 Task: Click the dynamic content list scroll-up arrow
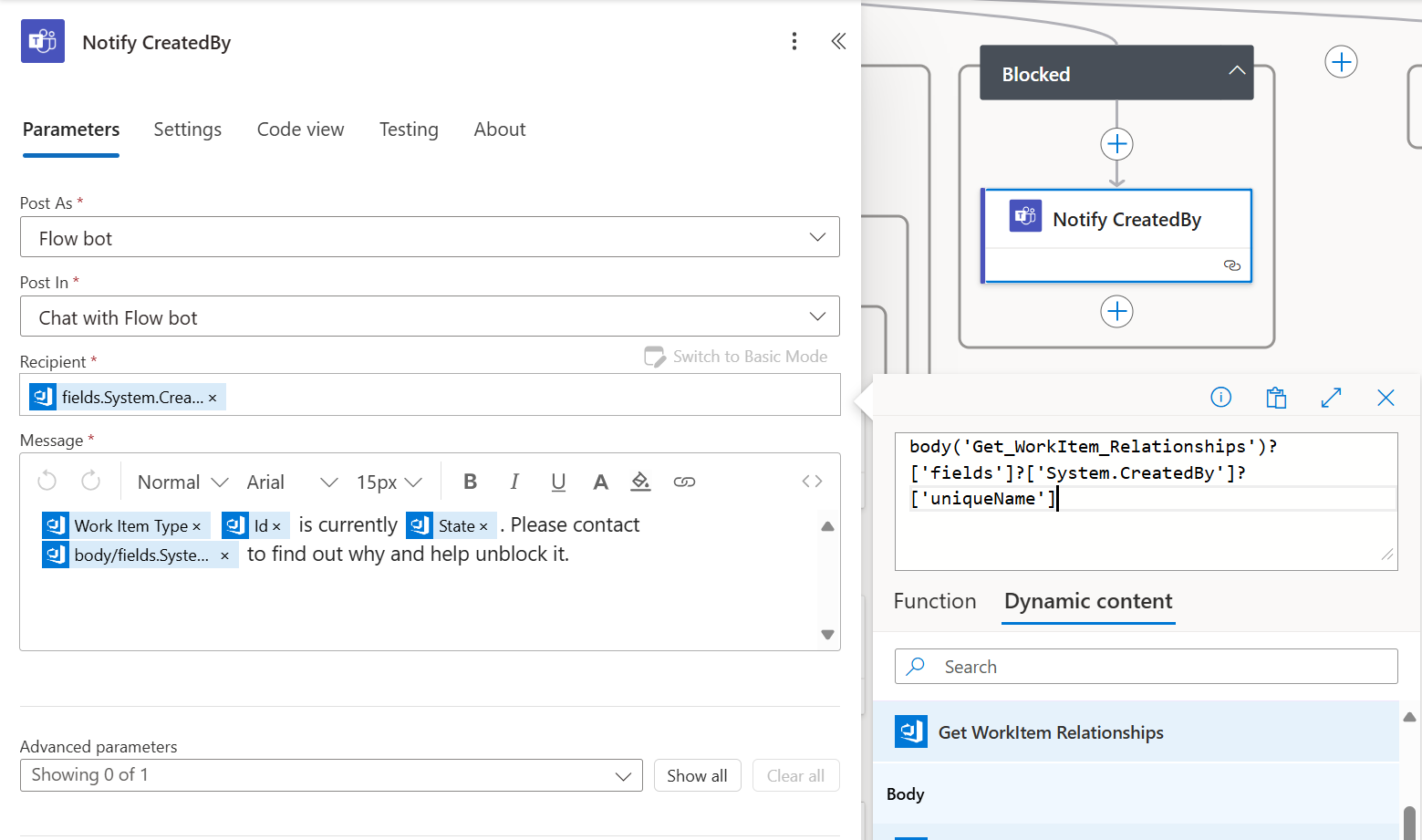[x=1409, y=717]
